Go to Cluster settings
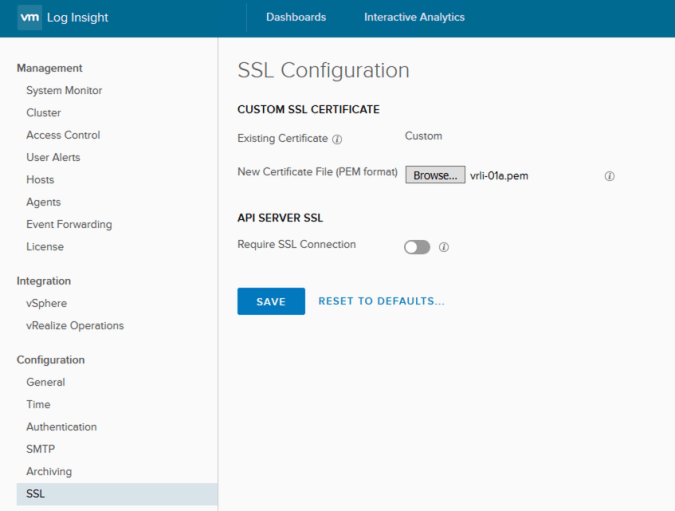Image resolution: width=675 pixels, height=511 pixels. 43,113
